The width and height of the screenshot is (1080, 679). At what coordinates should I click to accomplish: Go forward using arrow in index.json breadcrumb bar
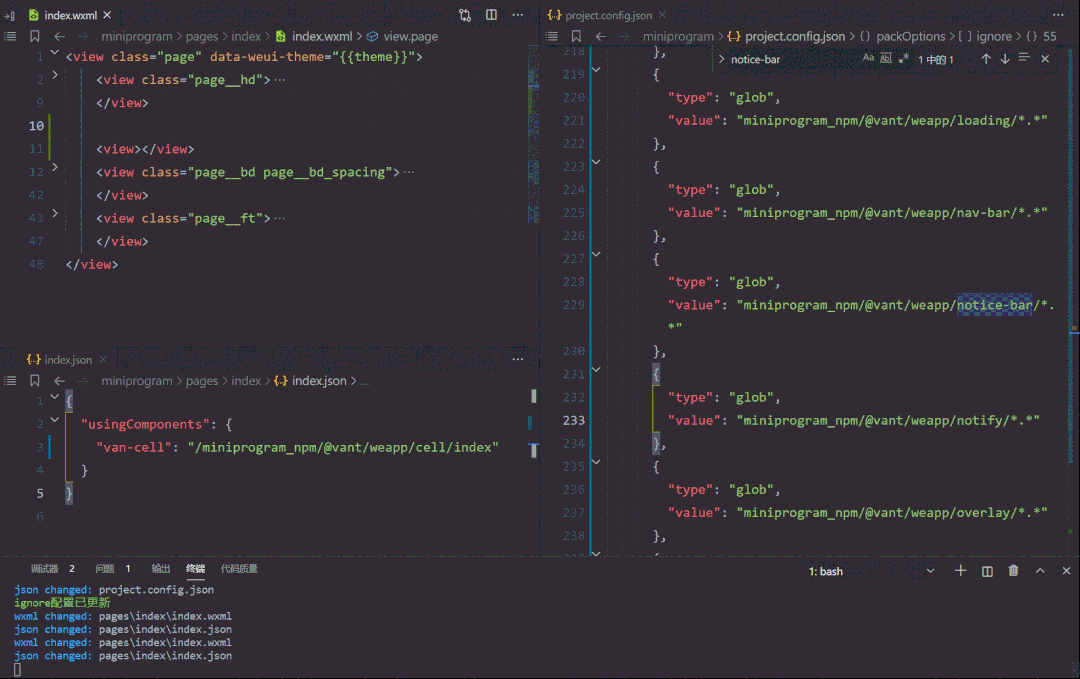click(x=83, y=380)
